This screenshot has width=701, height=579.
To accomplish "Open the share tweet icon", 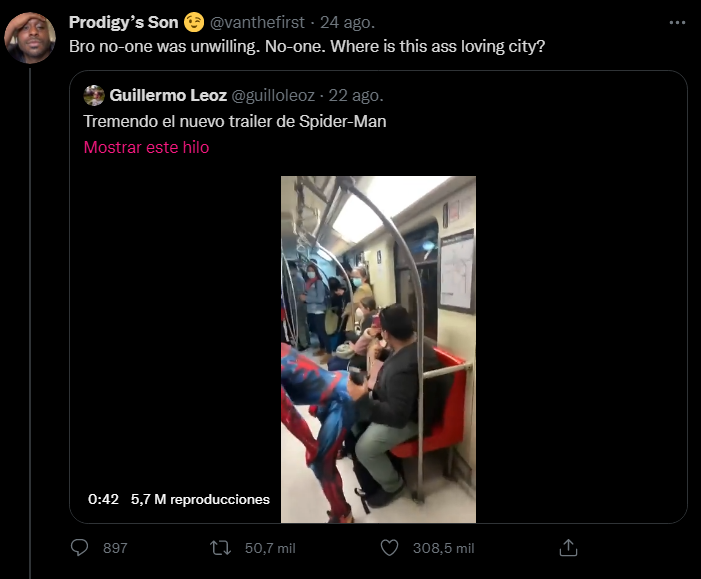I will point(568,548).
